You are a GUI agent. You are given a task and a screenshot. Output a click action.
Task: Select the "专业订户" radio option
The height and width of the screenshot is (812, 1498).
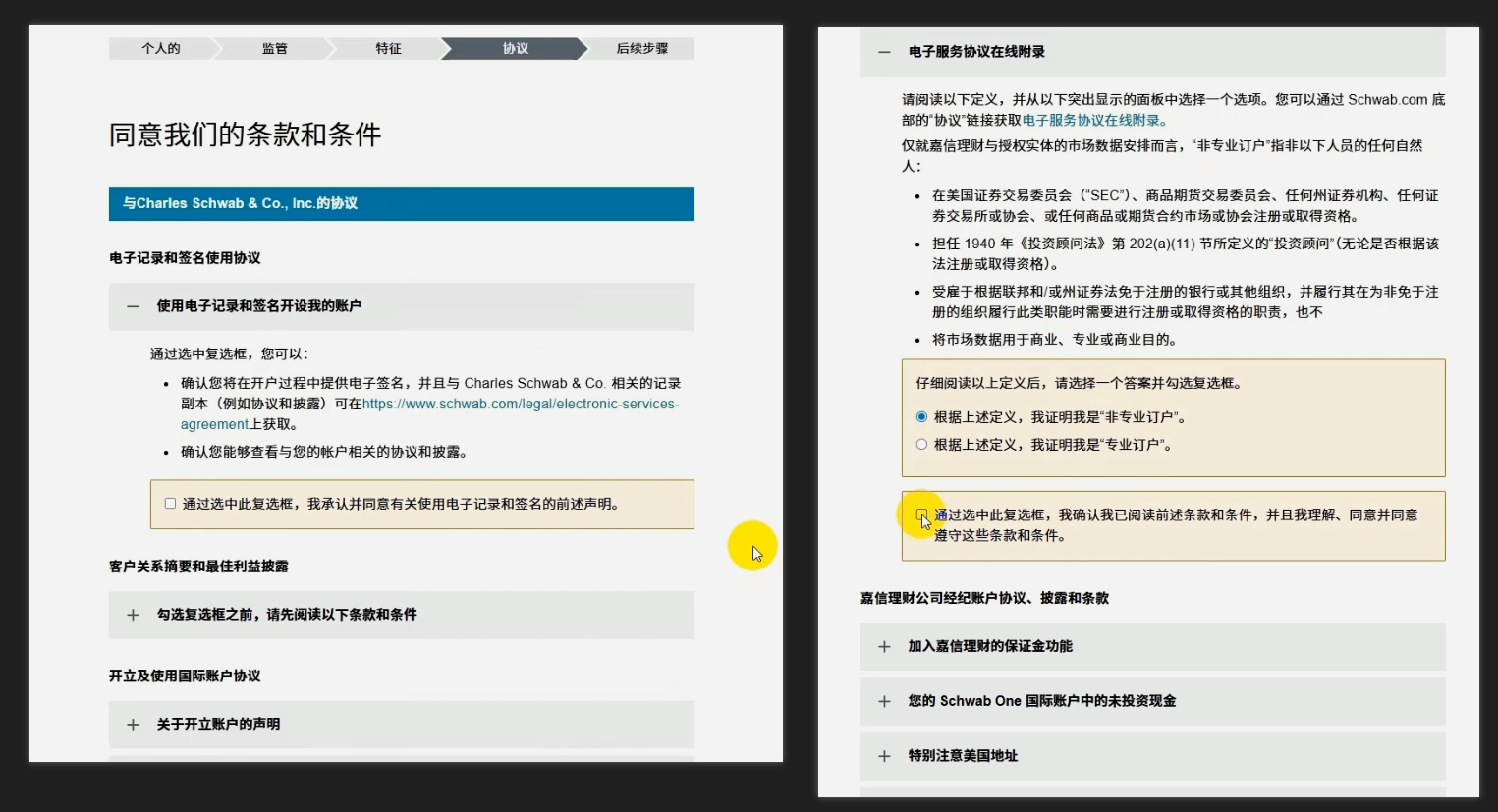tap(921, 445)
